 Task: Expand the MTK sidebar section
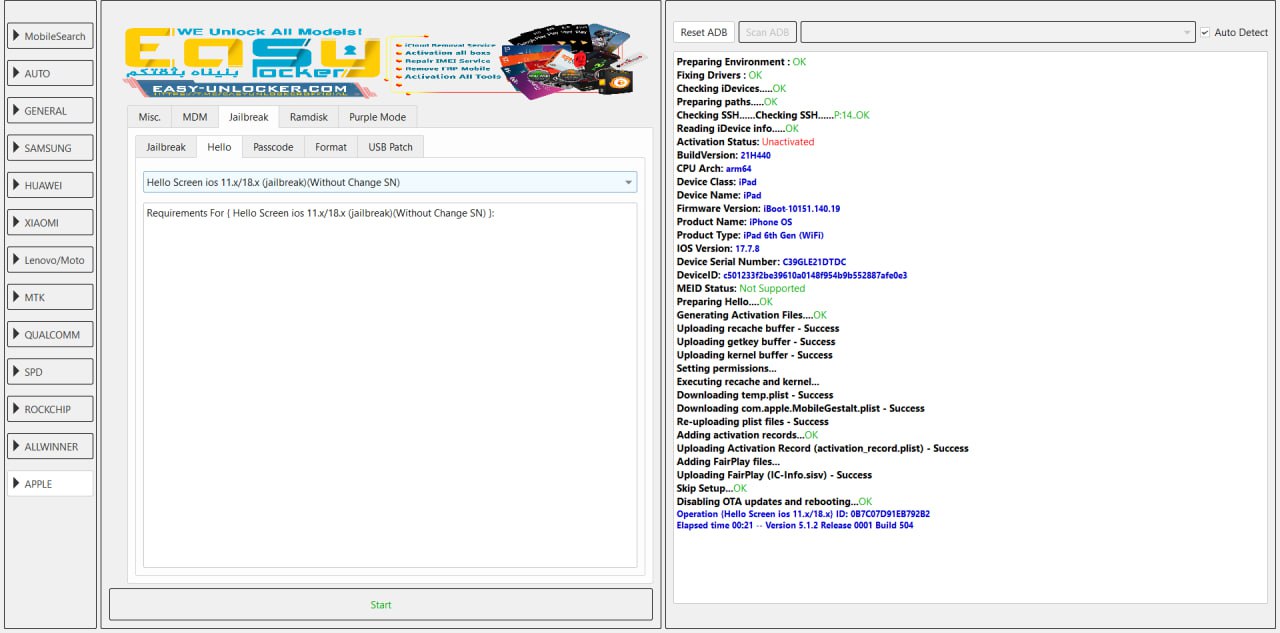[x=50, y=297]
